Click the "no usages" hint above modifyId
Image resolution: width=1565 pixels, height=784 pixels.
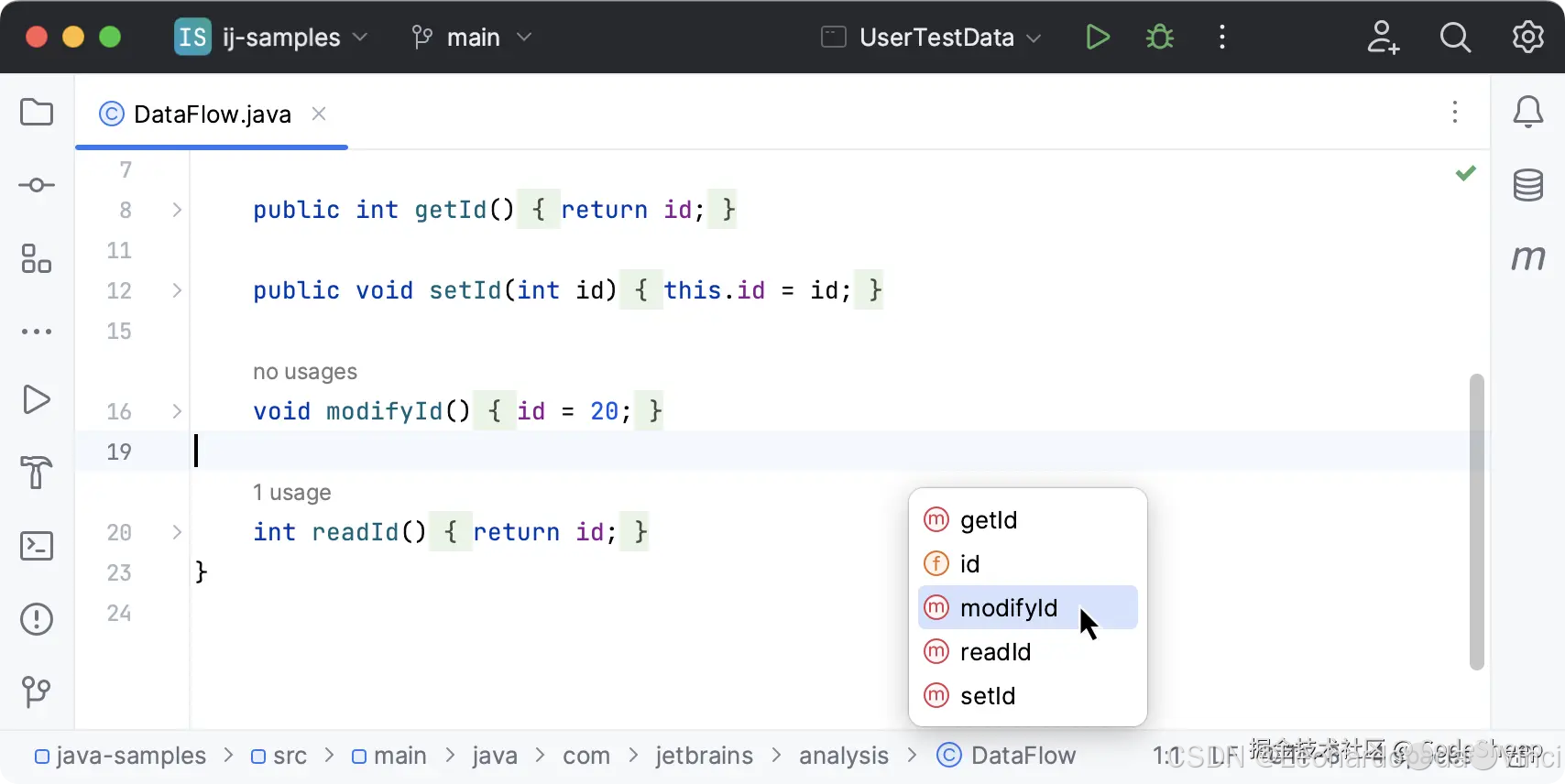305,372
